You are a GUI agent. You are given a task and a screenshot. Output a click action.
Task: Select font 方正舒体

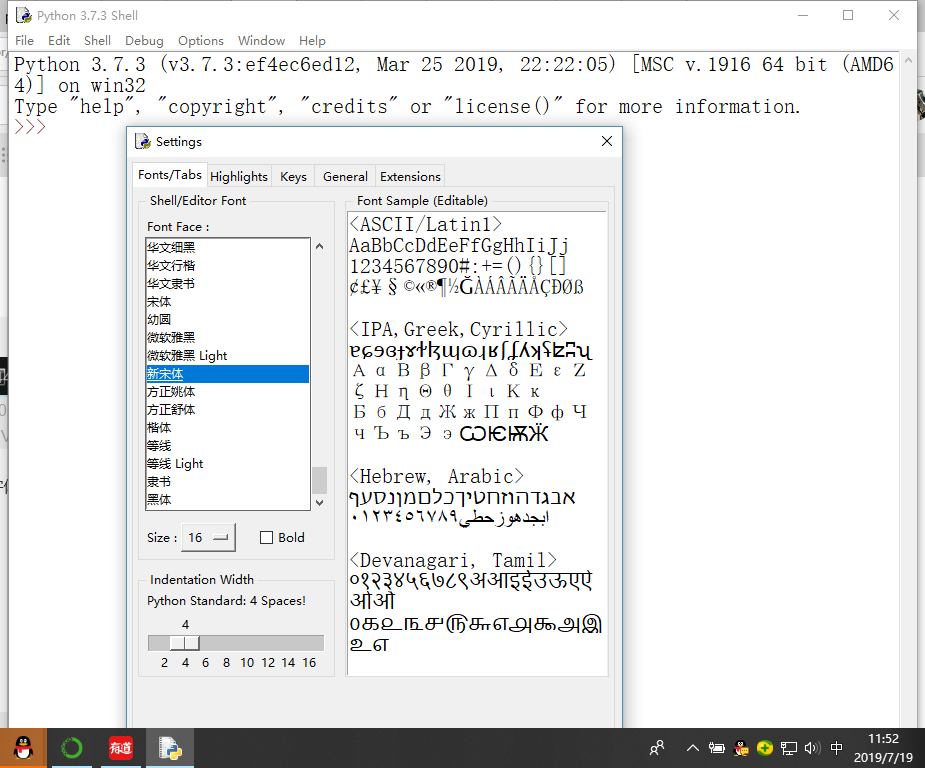pyautogui.click(x=228, y=409)
